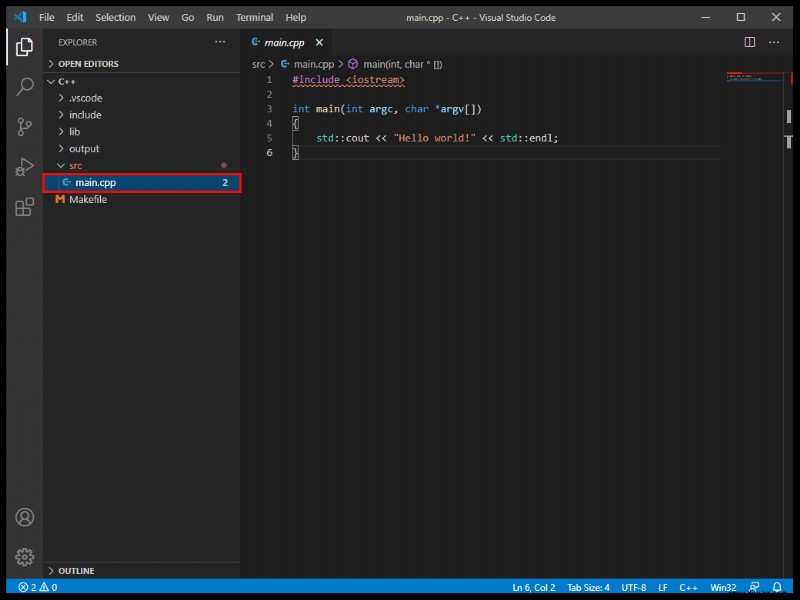The image size is (800, 600).
Task: Select main.cpp file in explorer tree
Action: (x=142, y=183)
